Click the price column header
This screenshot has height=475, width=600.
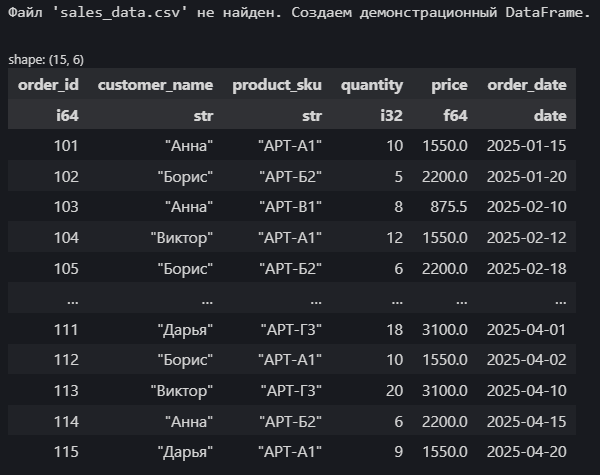coord(449,85)
